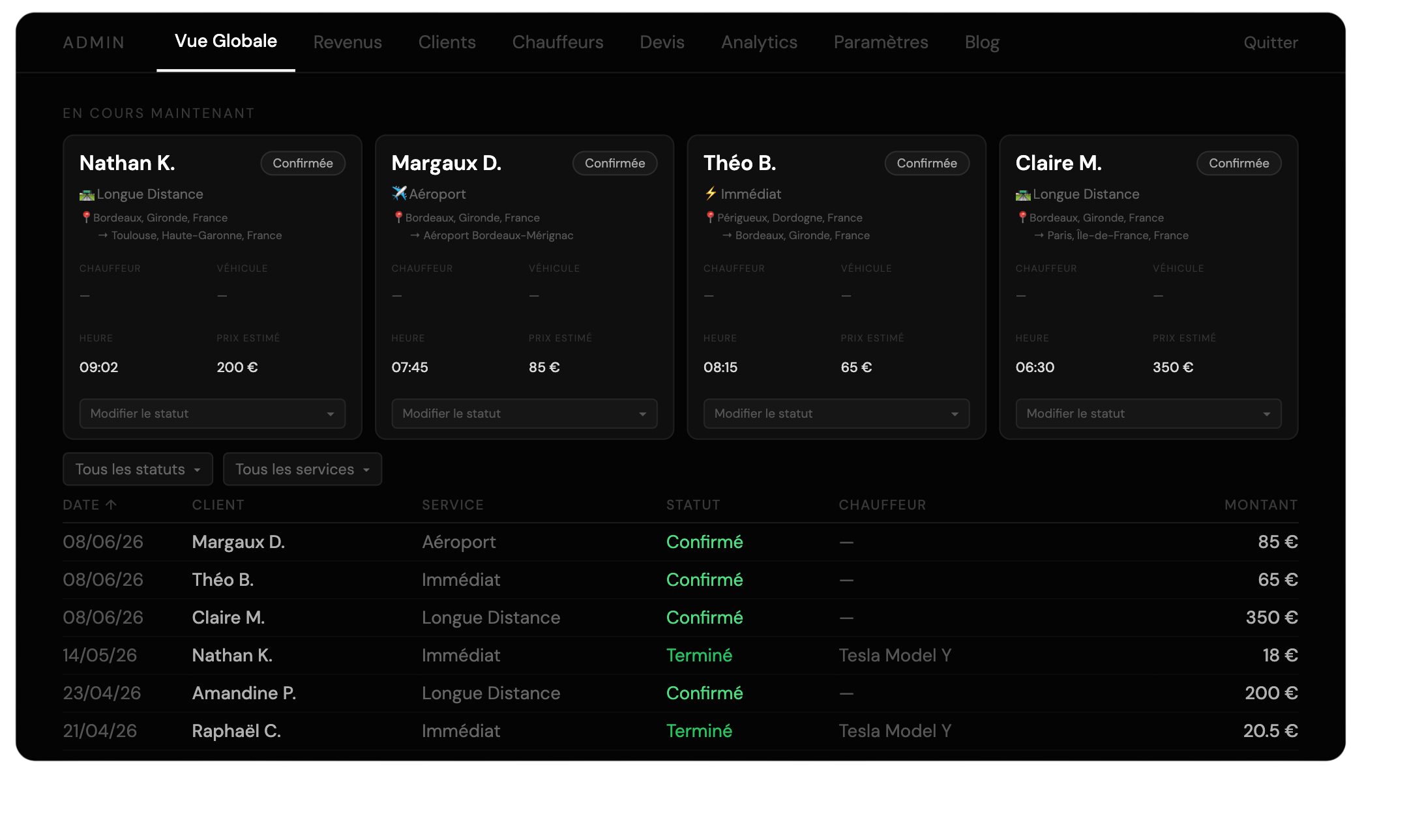
Task: Click the 09:02 time on Nathan K. card
Action: pos(99,368)
